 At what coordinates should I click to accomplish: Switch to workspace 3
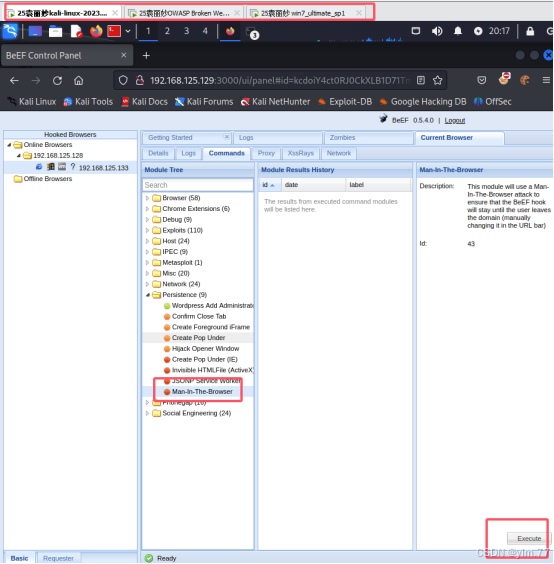186,31
